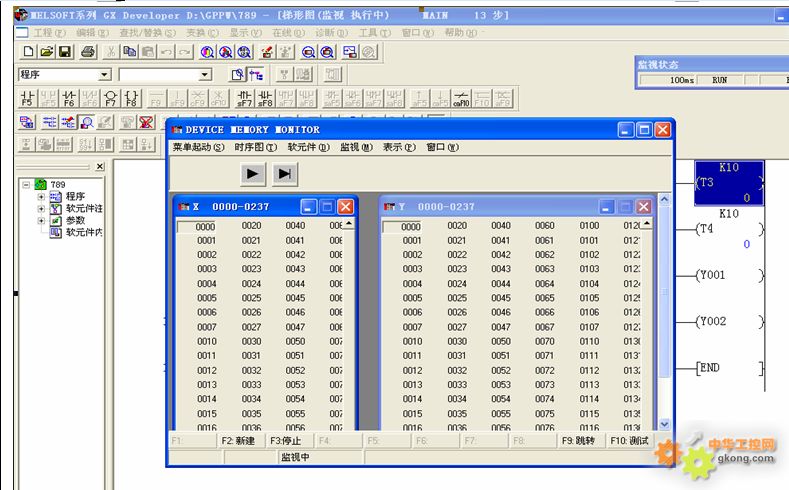This screenshot has width=789, height=490.
Task: Open the 工程 menu in GX Developer
Action: coord(49,33)
